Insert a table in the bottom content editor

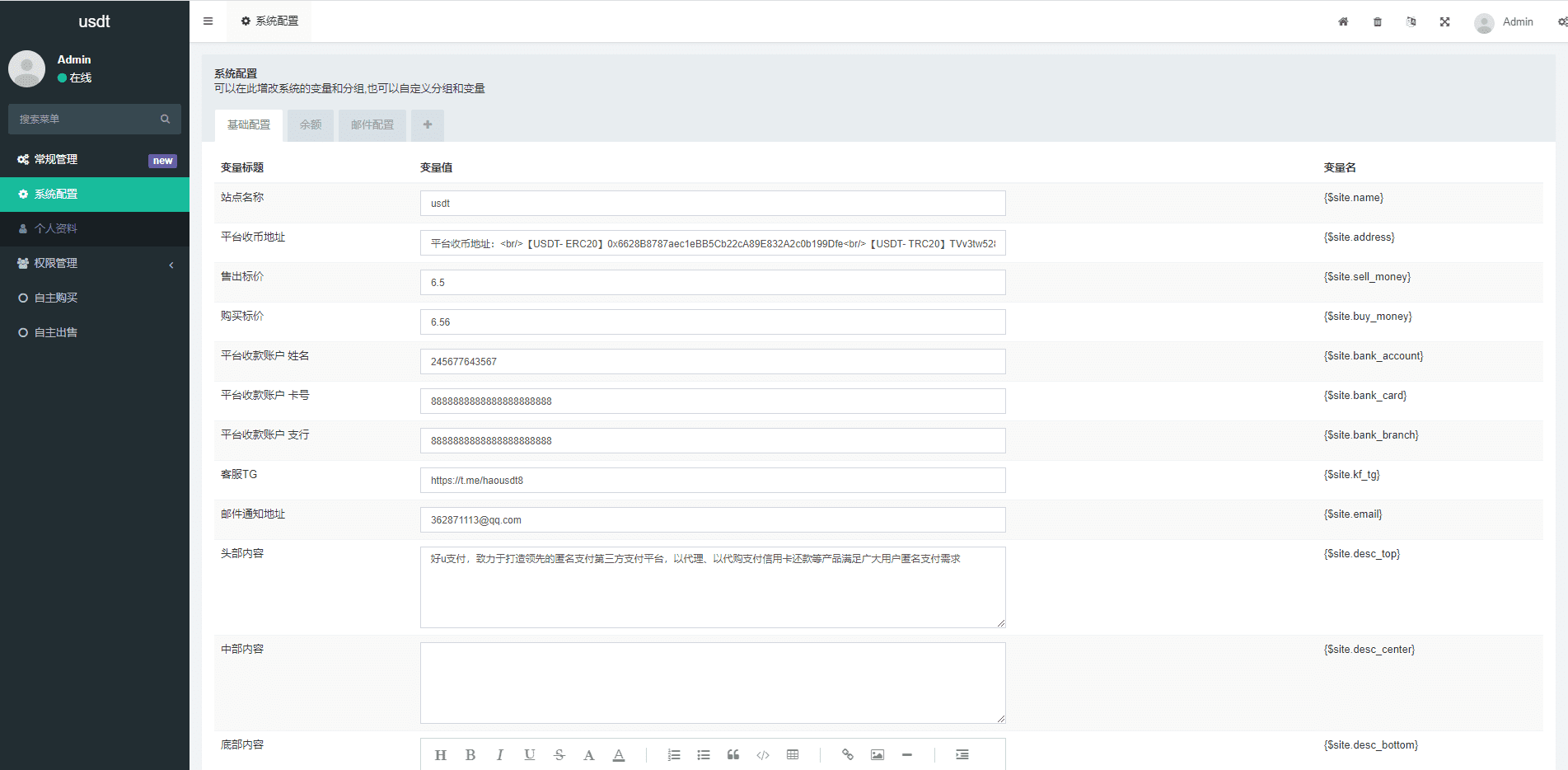tap(793, 755)
